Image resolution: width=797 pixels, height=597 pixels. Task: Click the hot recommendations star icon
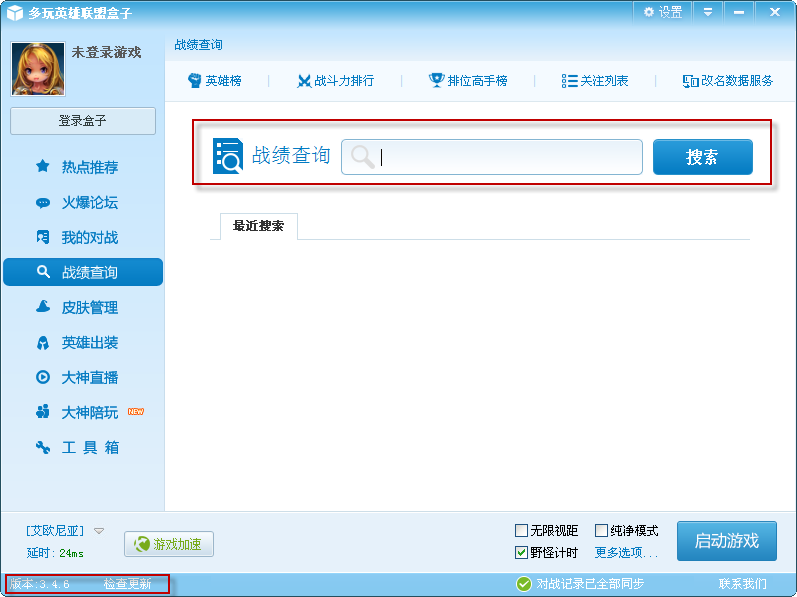(43, 166)
